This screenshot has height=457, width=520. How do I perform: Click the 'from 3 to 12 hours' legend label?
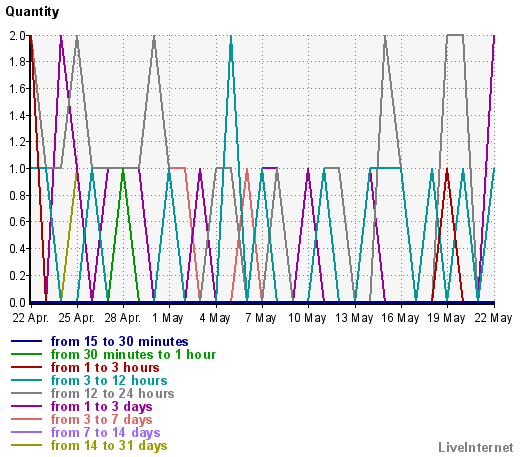pos(109,380)
